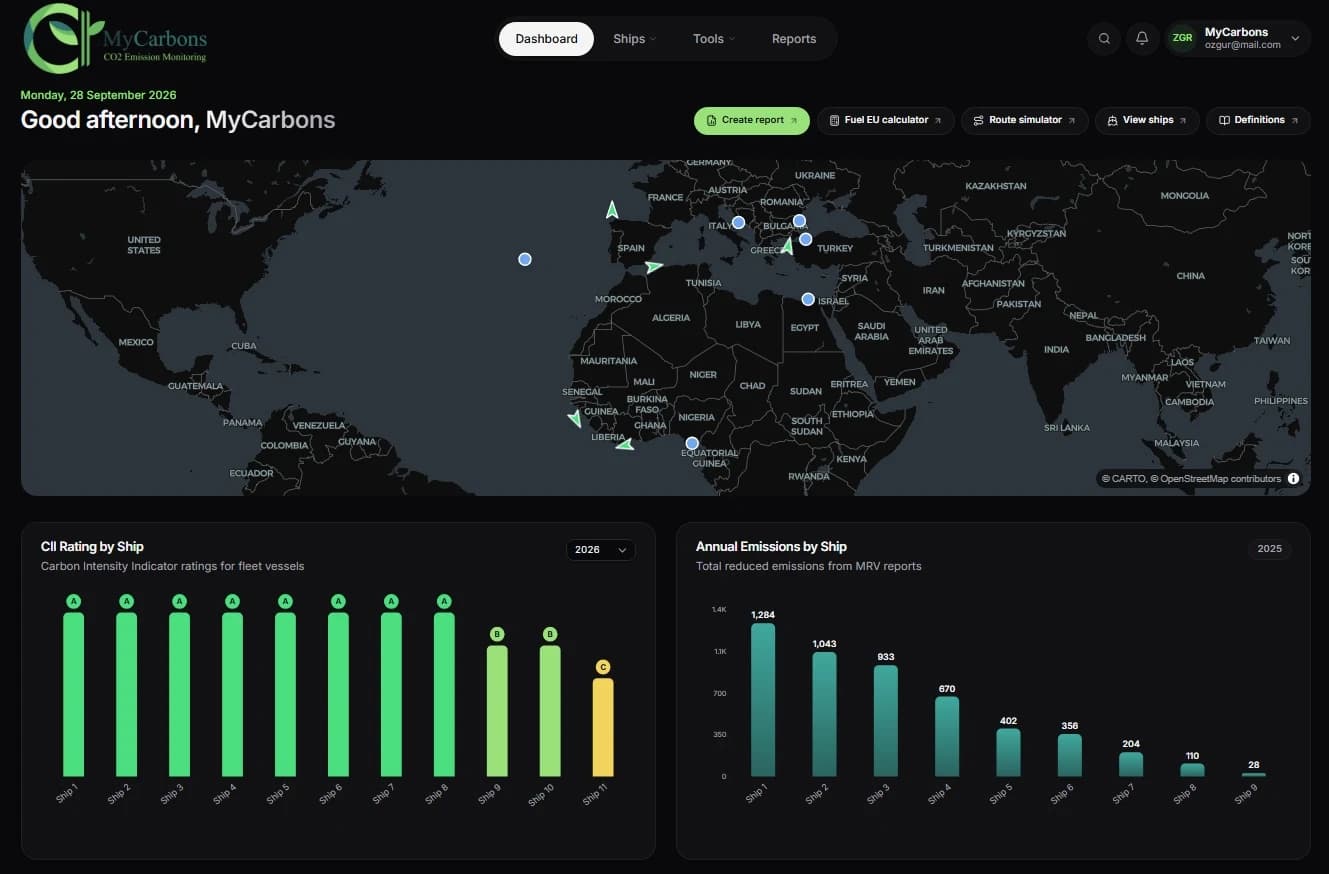Switch to the Dashboard tab
The height and width of the screenshot is (874, 1329).
click(547, 39)
